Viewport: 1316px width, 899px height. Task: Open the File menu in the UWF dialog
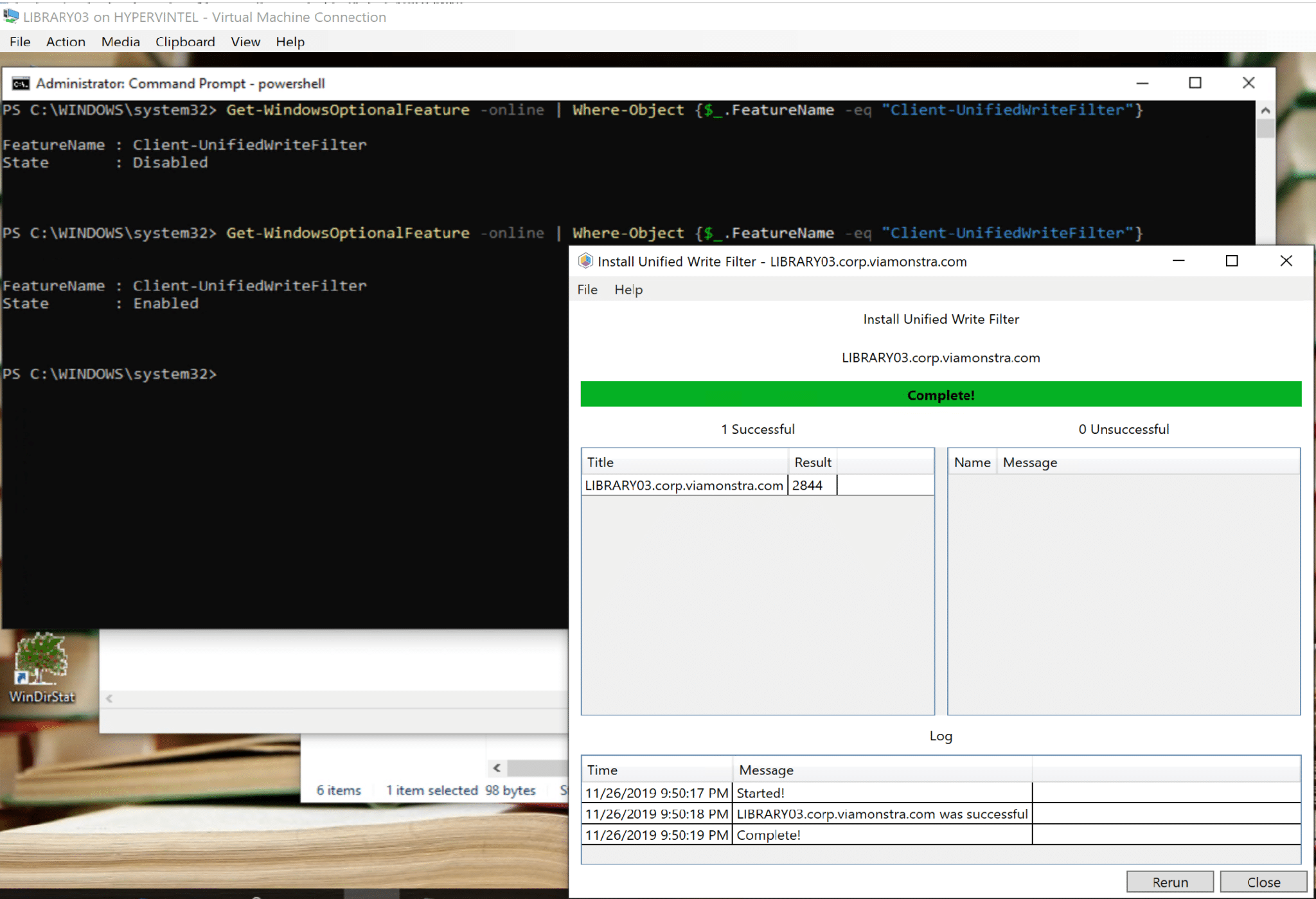(x=586, y=289)
